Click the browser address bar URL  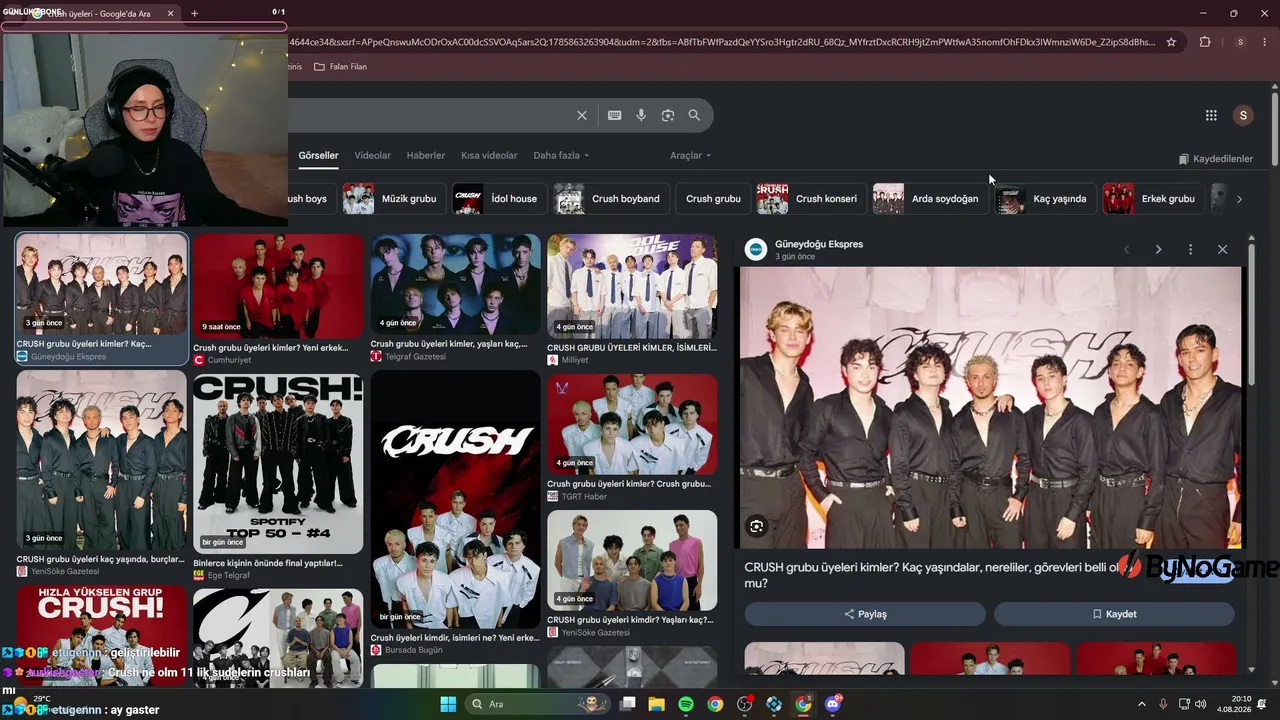coord(720,42)
